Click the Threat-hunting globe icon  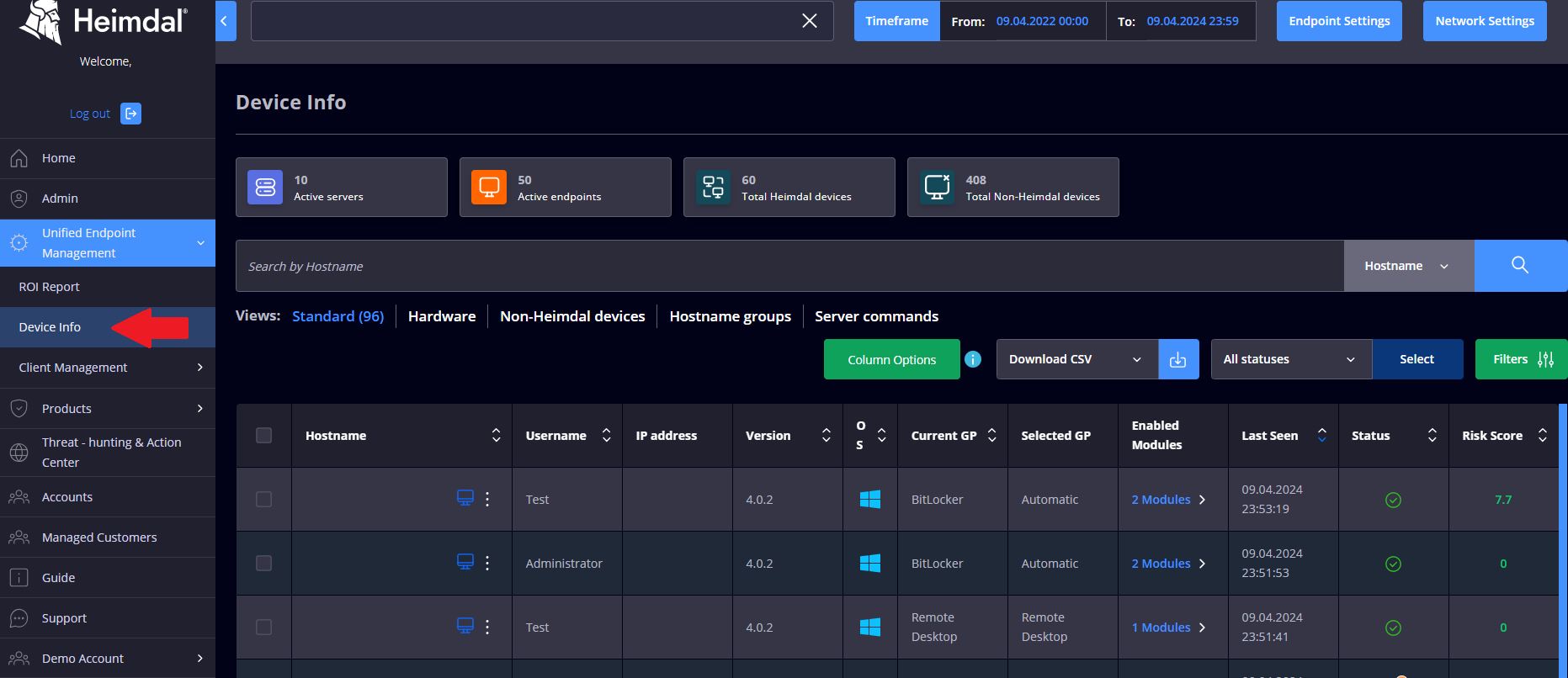coord(19,453)
